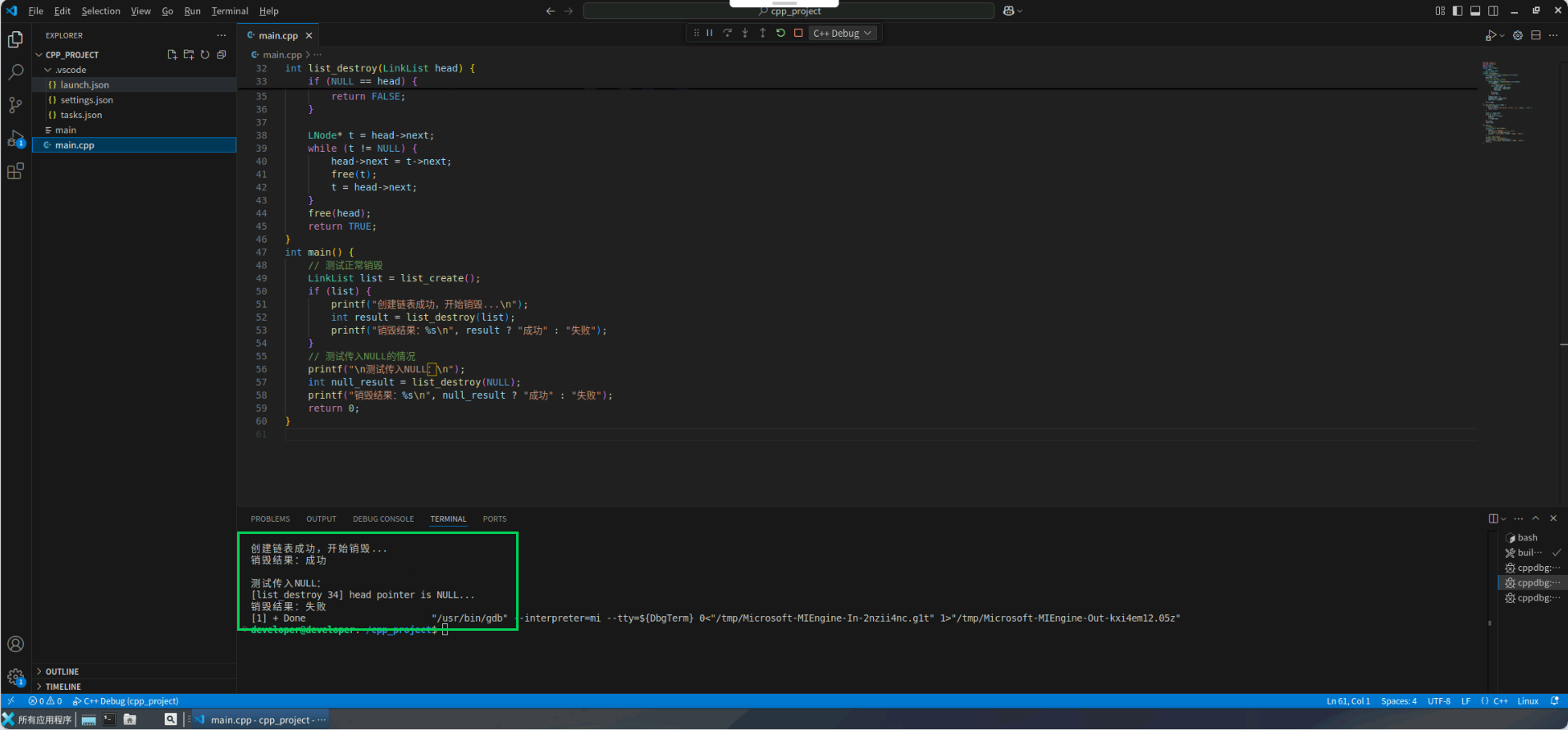Collapse the CPP_PROJECT folder section
Screen dimensions: 1568x730
71,55
